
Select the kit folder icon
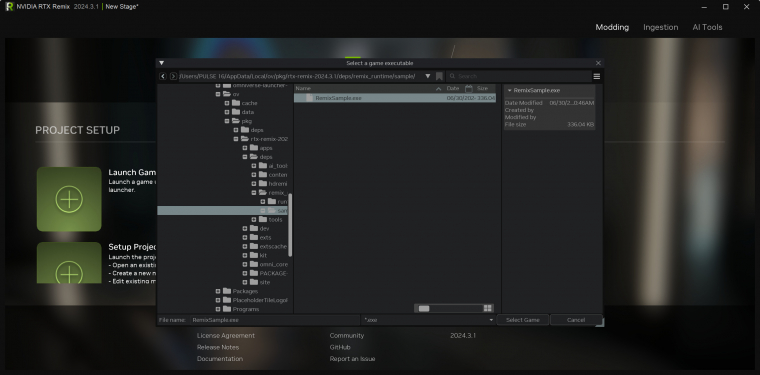point(254,255)
